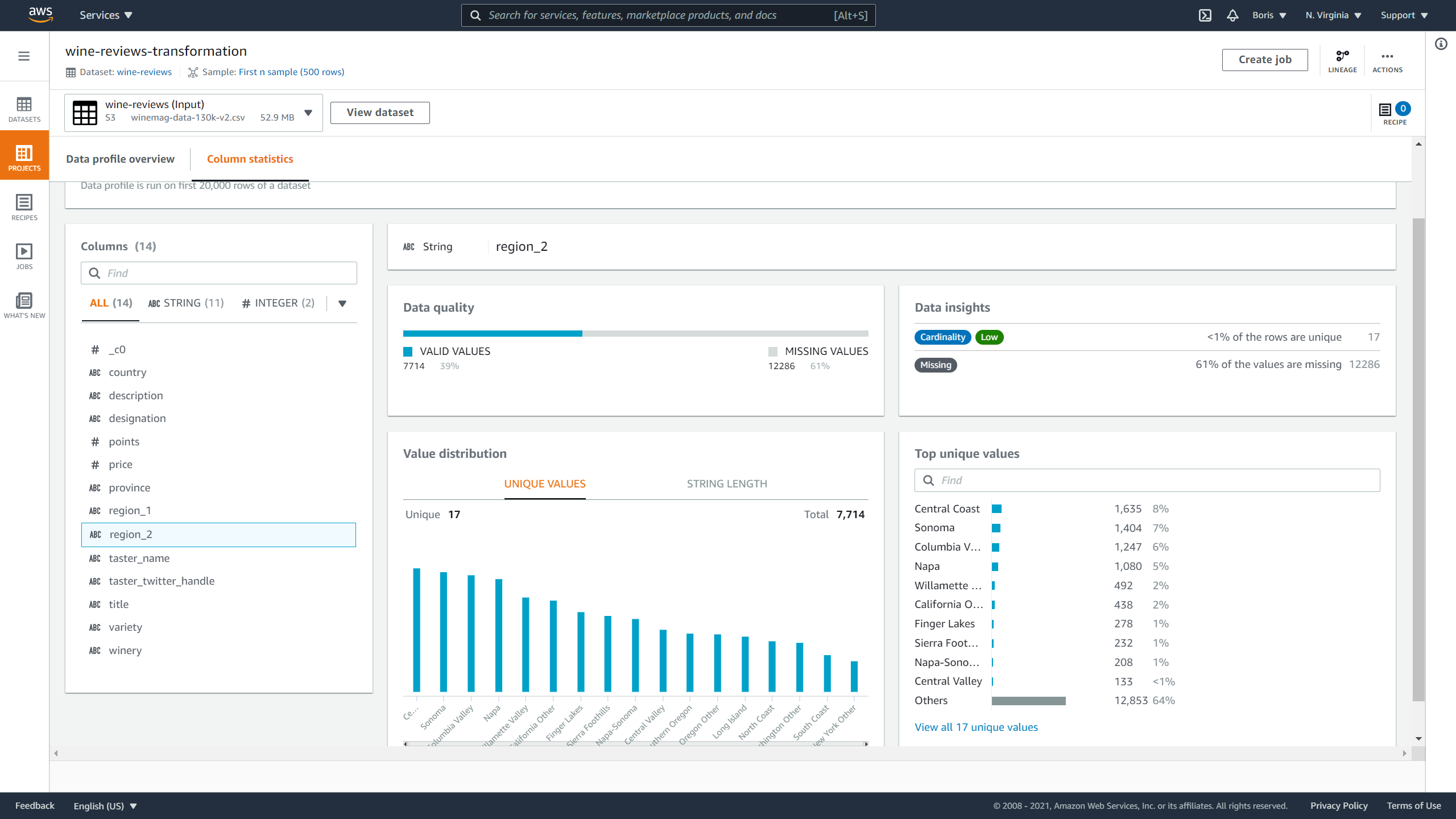Click the Low cardinality badge
The height and width of the screenshot is (819, 1456).
[989, 337]
